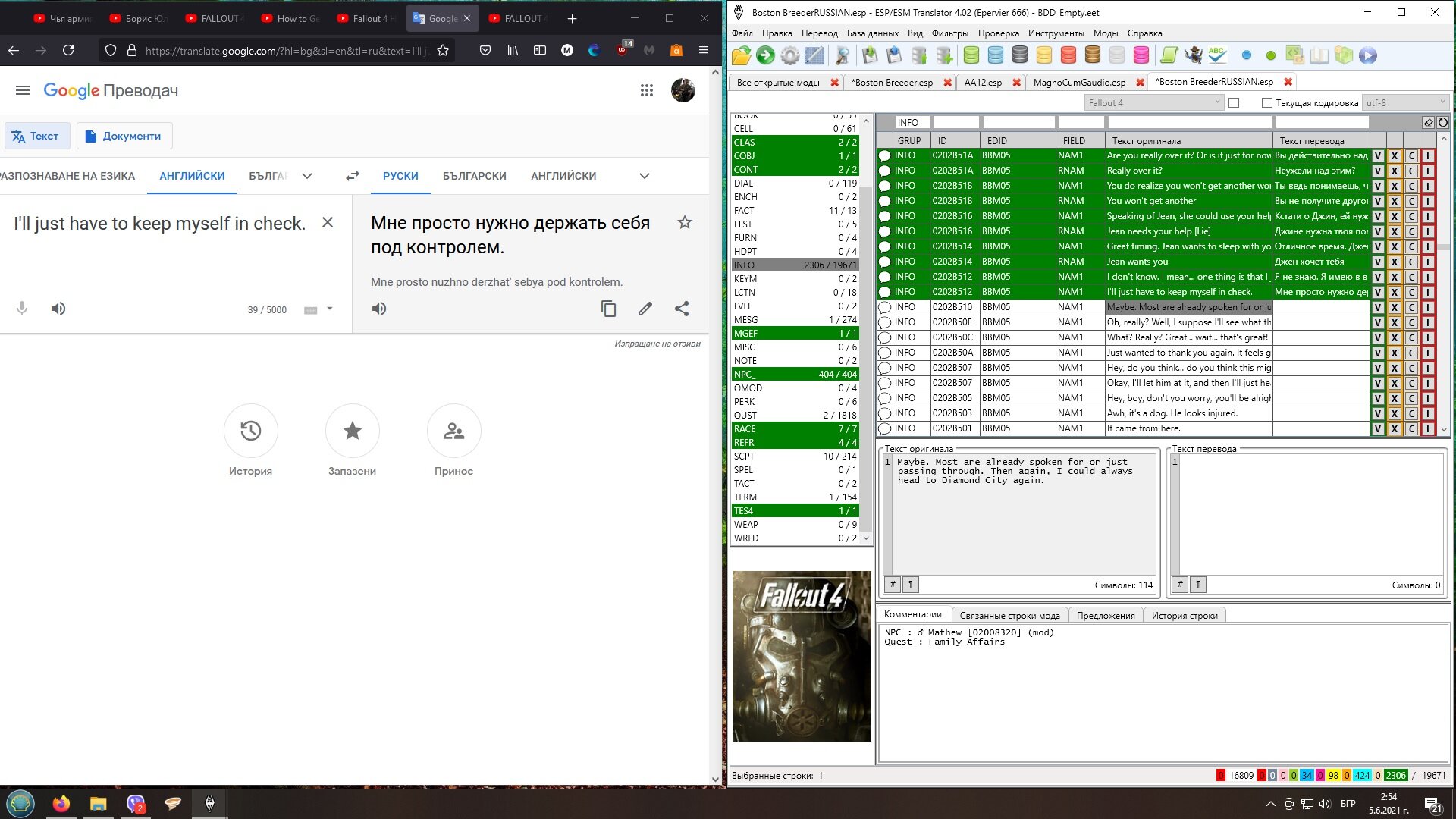Toggle the Текущая кодировка checkbox
The height and width of the screenshot is (819, 1456).
point(1266,103)
